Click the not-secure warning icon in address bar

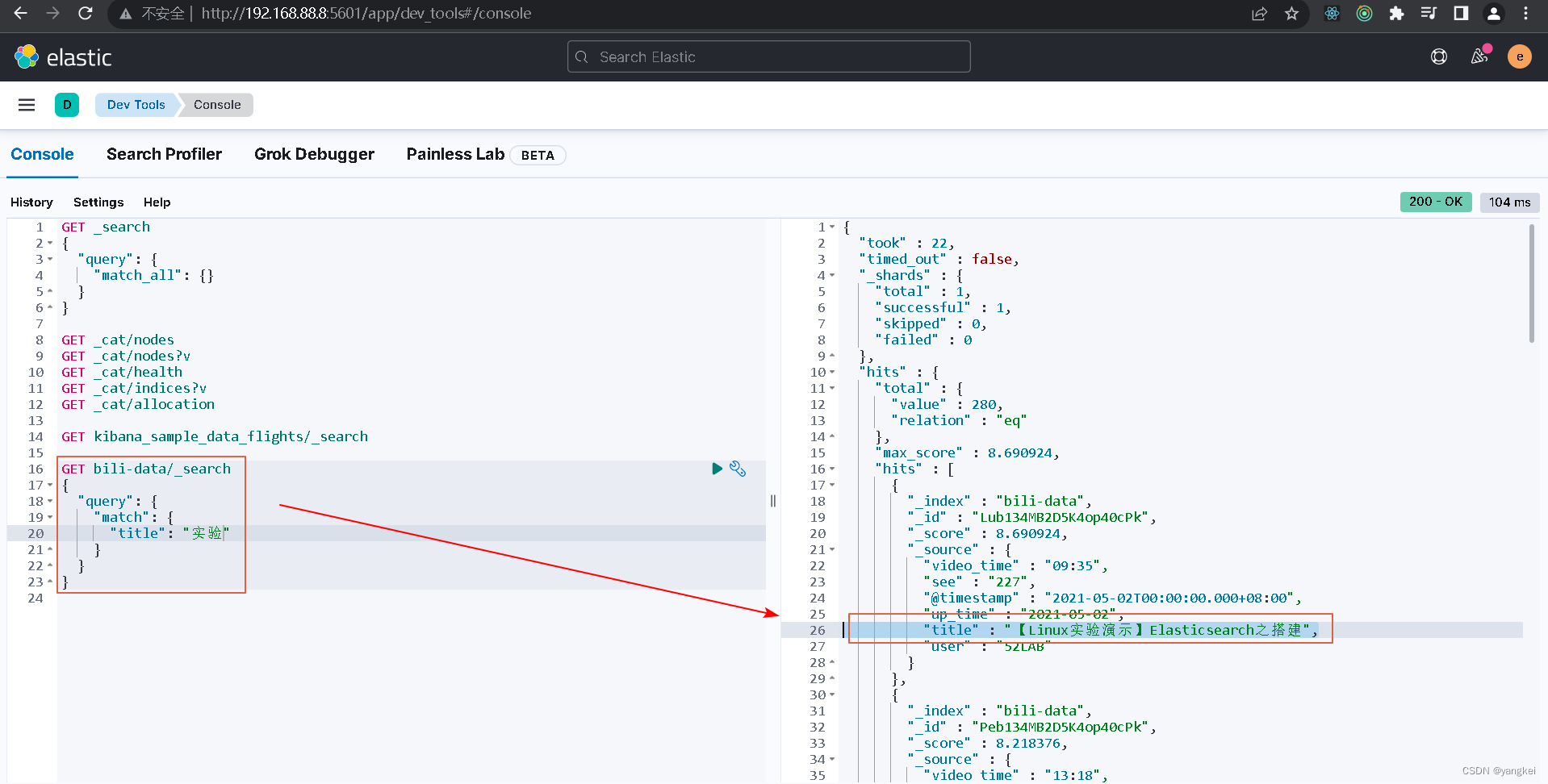pos(125,14)
